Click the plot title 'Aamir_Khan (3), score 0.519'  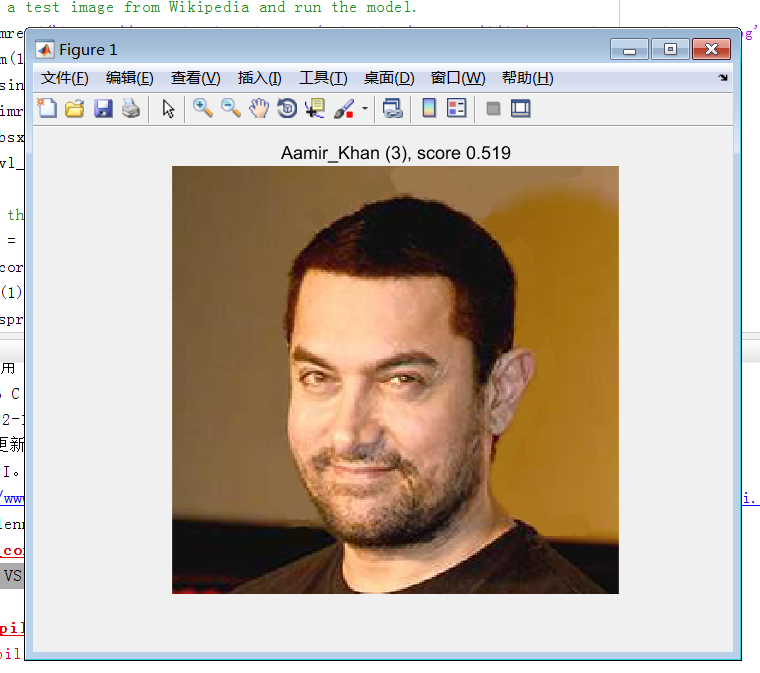click(x=396, y=153)
